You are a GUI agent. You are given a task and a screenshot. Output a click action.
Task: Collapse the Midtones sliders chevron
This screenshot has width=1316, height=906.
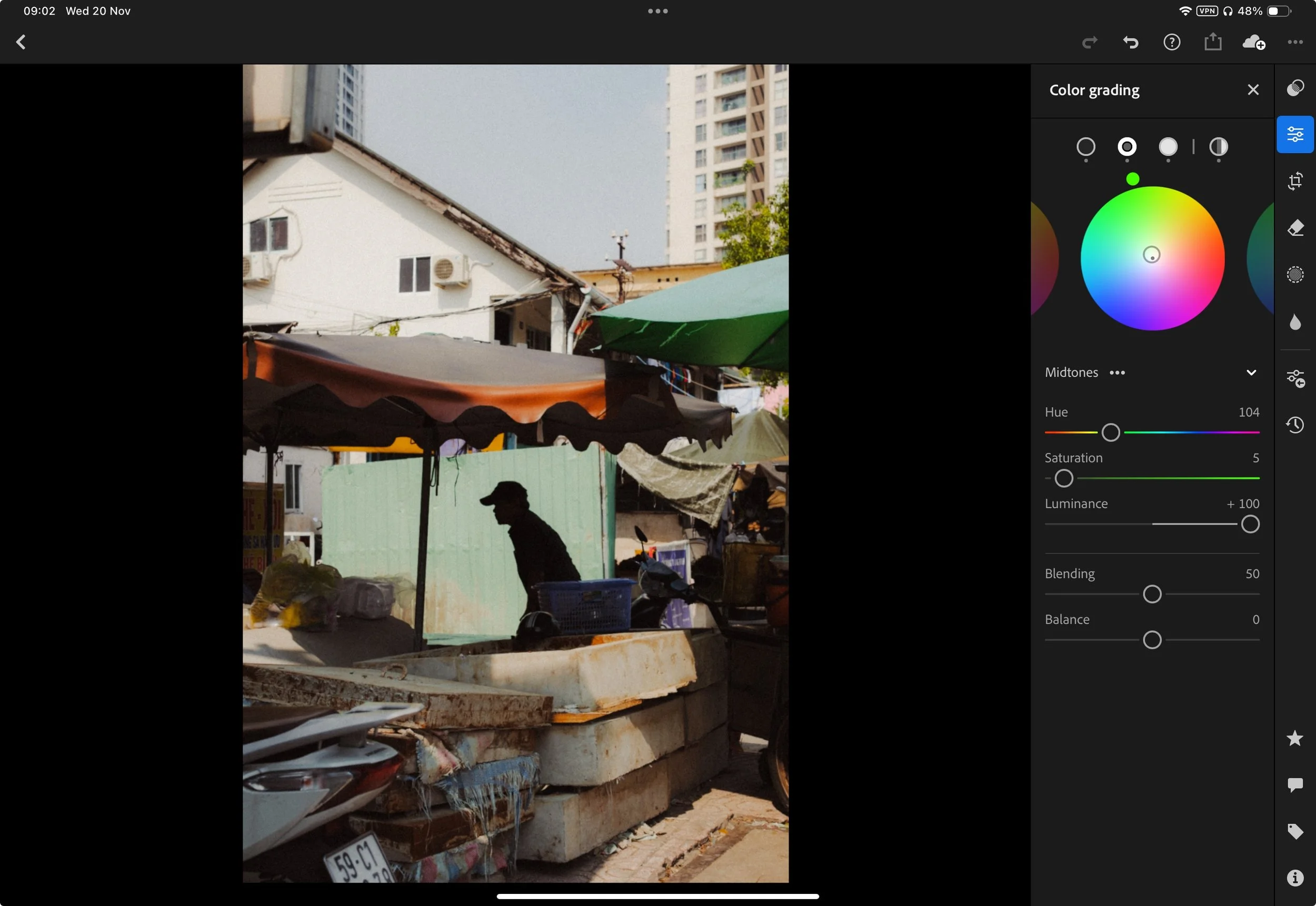click(x=1251, y=373)
